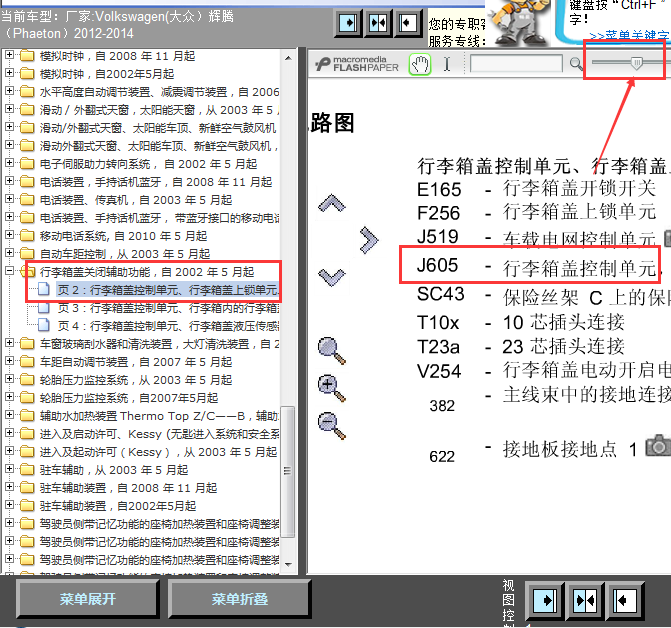The height and width of the screenshot is (628, 671).
Task: Open 页 3 : 行李箱盖控制单元 page
Action: 168,308
